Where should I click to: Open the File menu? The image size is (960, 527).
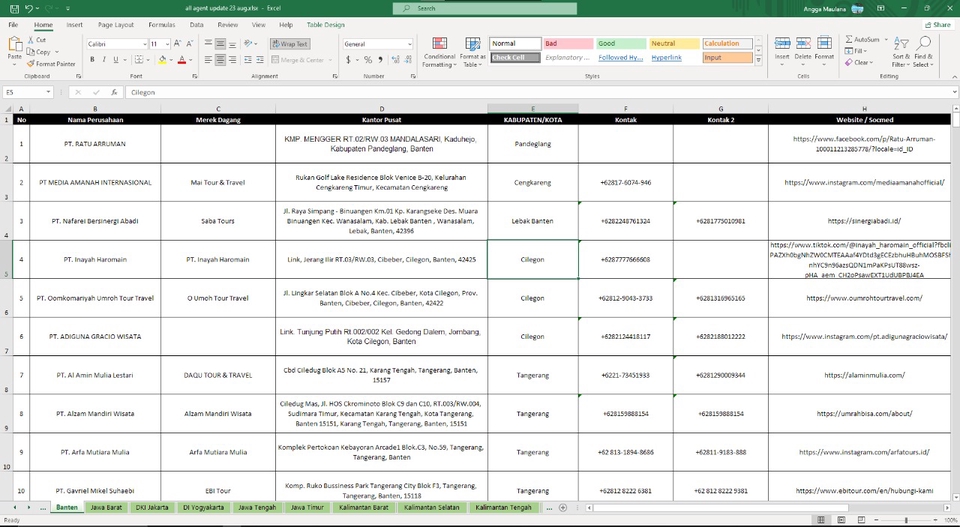pyautogui.click(x=13, y=25)
